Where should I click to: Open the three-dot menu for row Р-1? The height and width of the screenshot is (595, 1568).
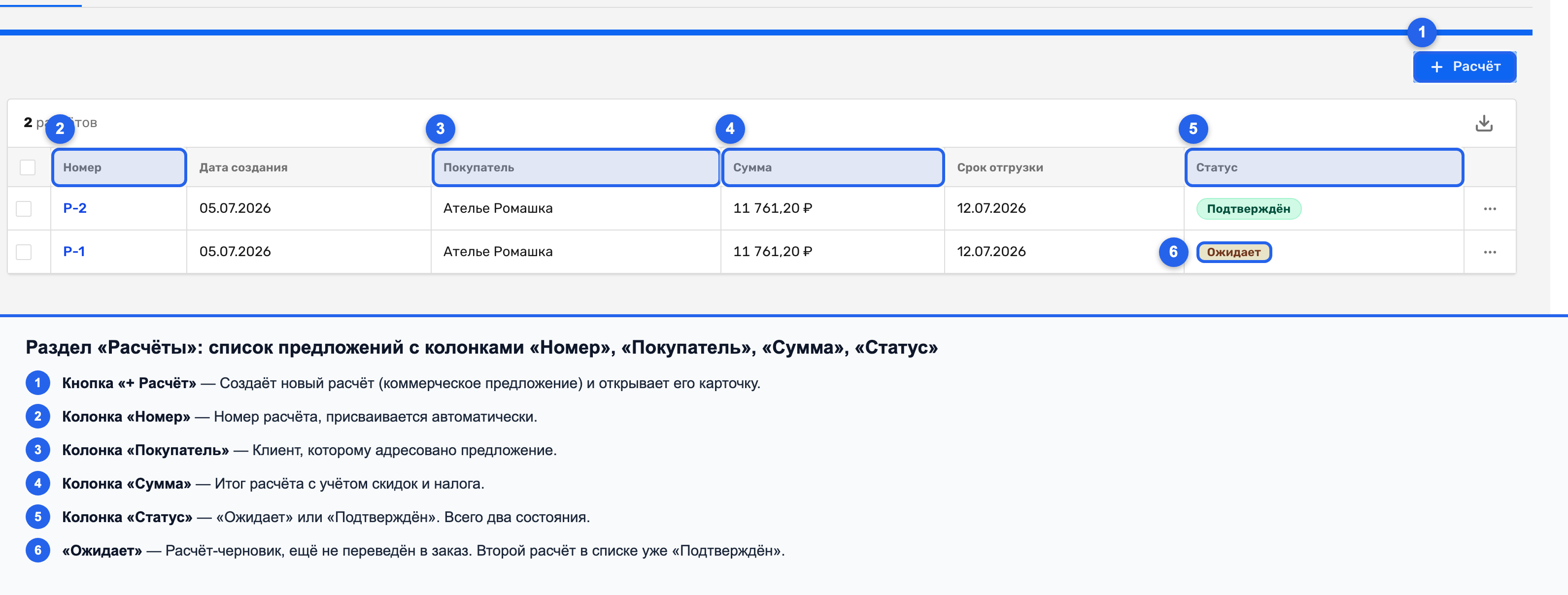[x=1490, y=252]
